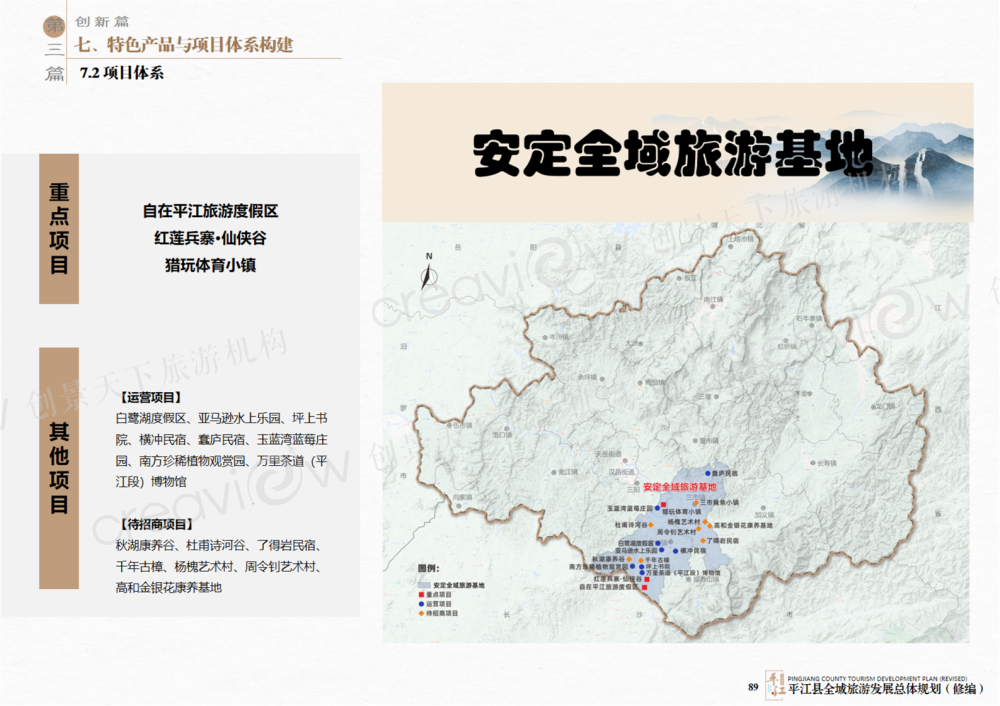Click the 红莲兵寨·仙侠谷 project name
The image size is (1000, 706).
(209, 239)
